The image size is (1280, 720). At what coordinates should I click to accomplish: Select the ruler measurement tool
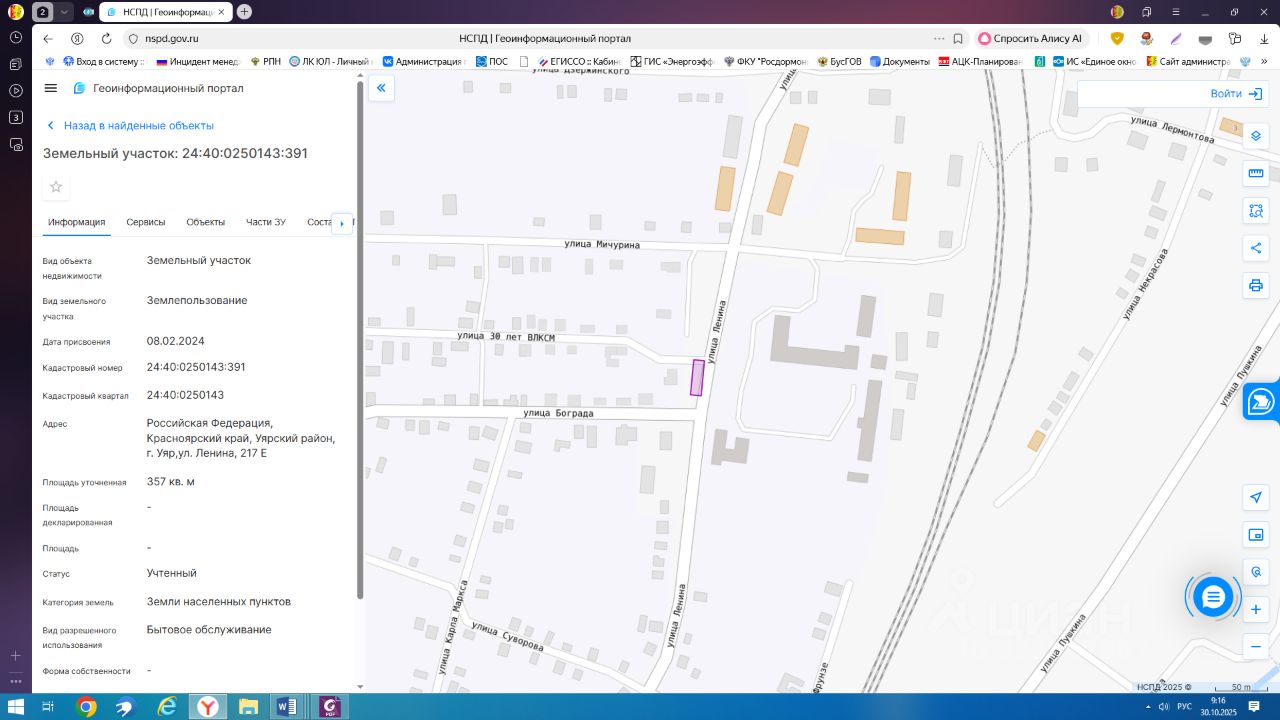pyautogui.click(x=1256, y=173)
